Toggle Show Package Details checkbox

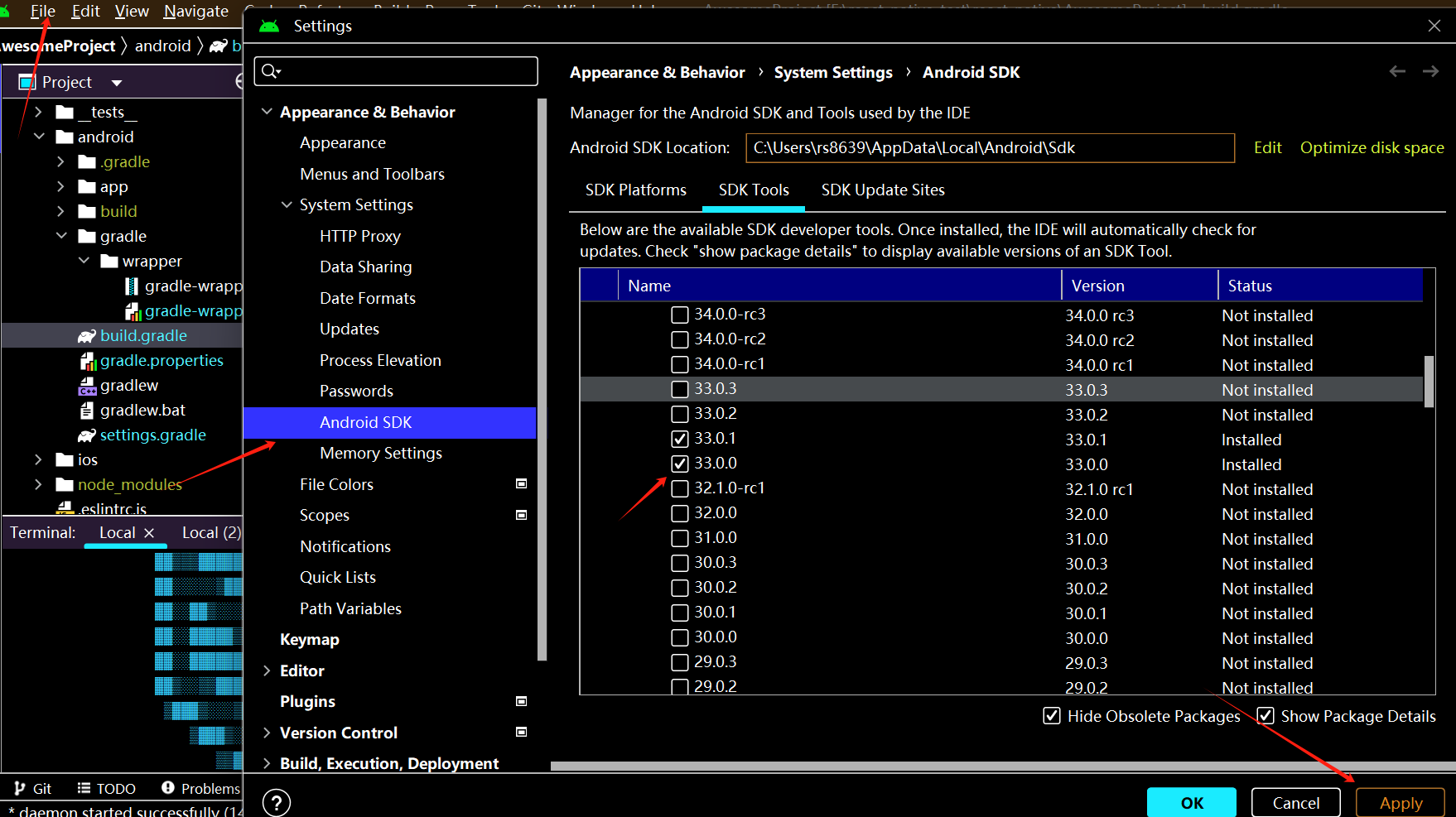[1266, 716]
